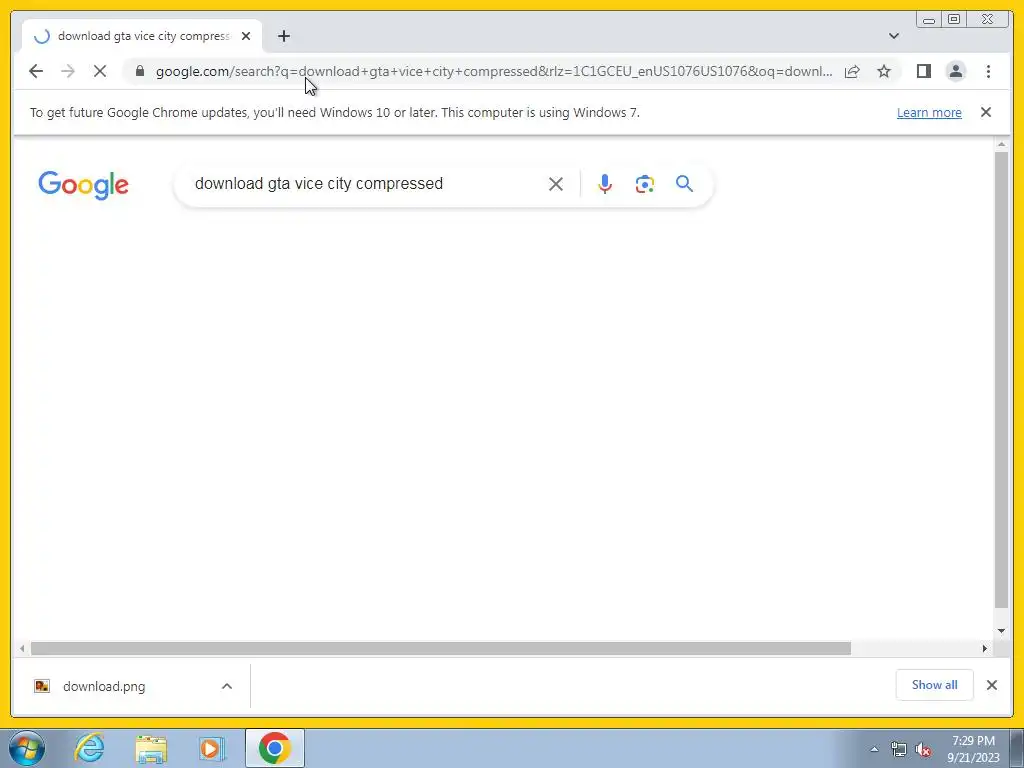Viewport: 1024px width, 768px height.
Task: Show hidden system tray icons
Action: tap(874, 749)
